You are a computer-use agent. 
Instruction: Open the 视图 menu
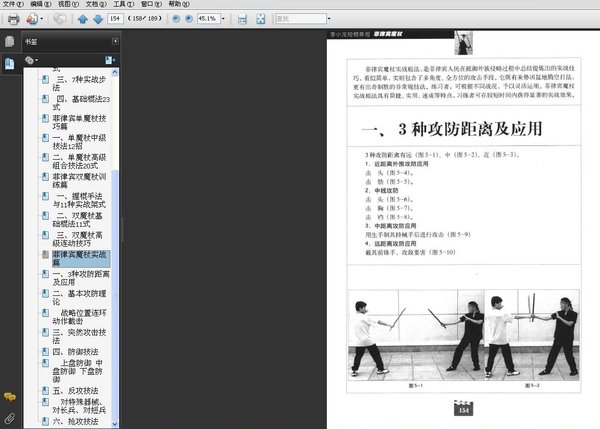pos(68,4)
